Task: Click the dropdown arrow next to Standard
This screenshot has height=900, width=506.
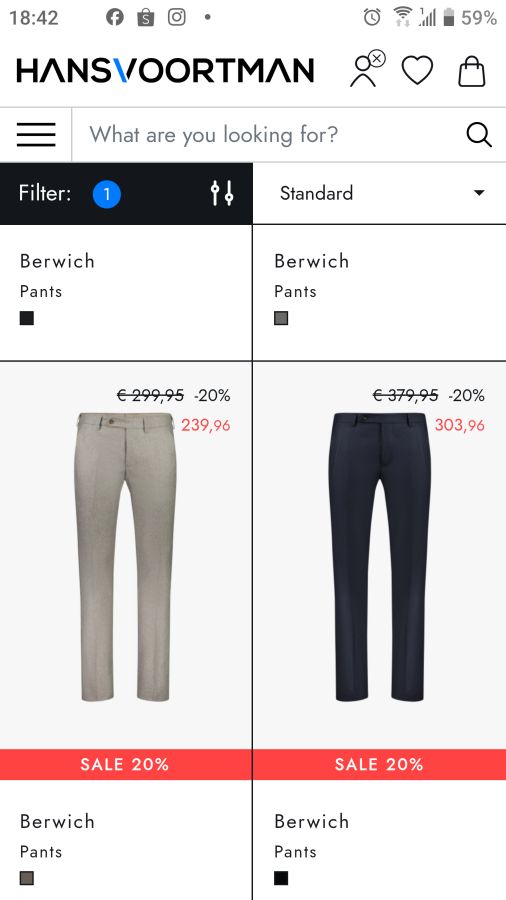Action: [479, 193]
